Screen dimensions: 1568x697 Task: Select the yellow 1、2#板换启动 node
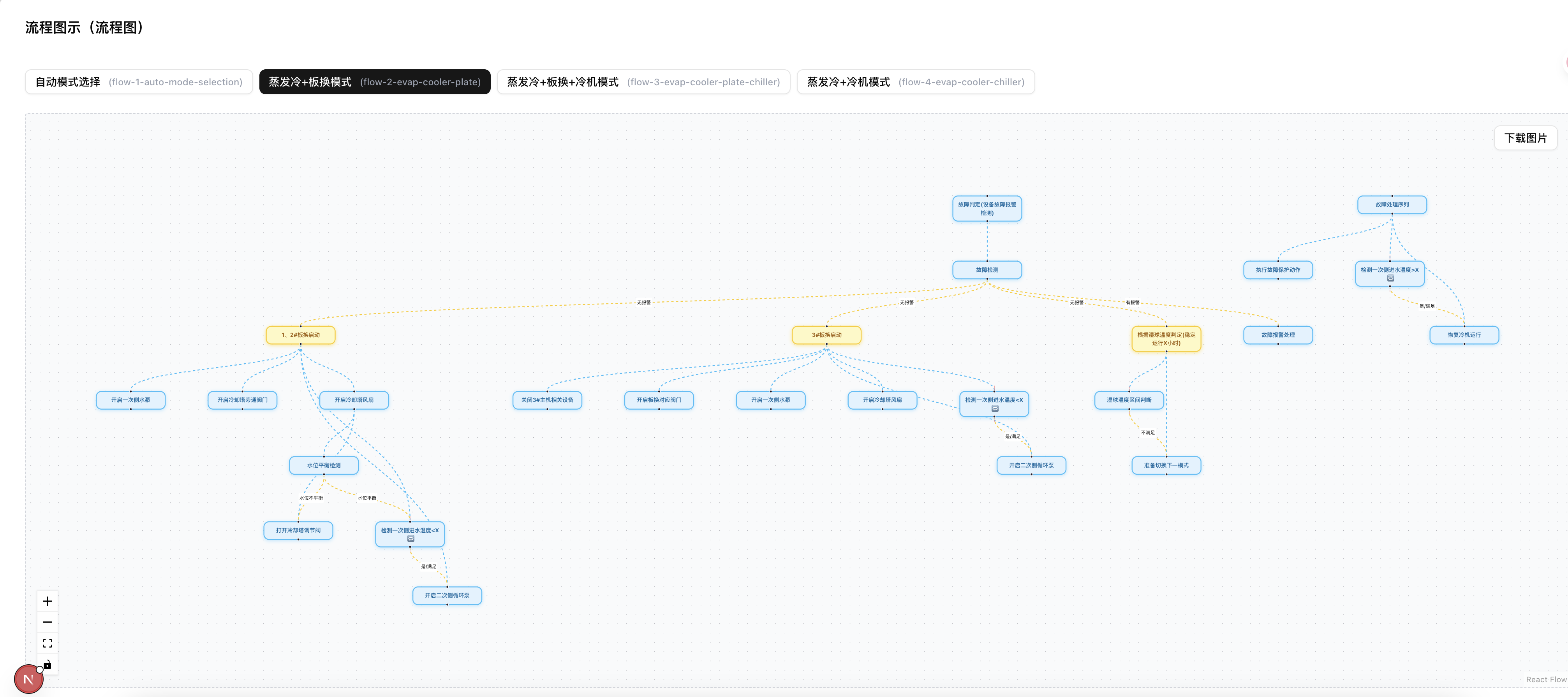pos(300,335)
